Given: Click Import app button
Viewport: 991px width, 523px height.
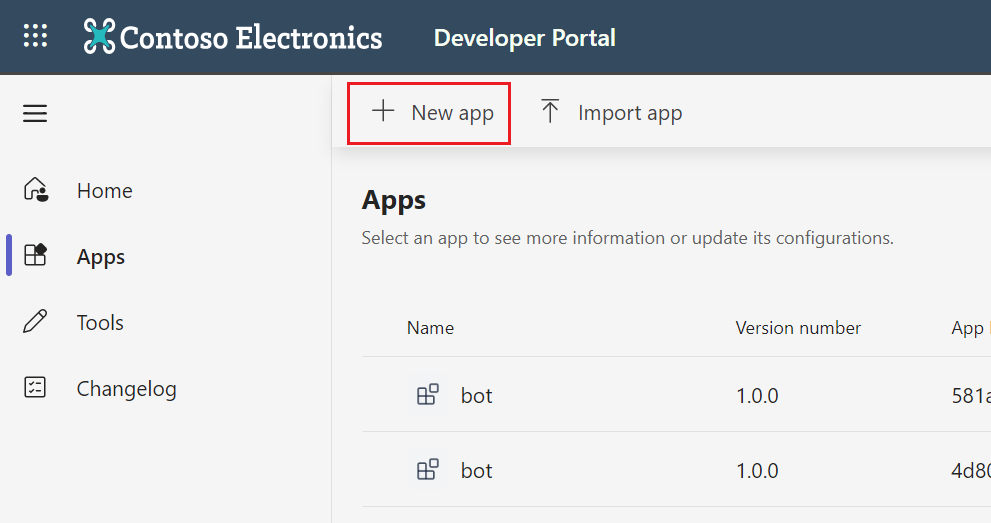Looking at the screenshot, I should pyautogui.click(x=611, y=113).
